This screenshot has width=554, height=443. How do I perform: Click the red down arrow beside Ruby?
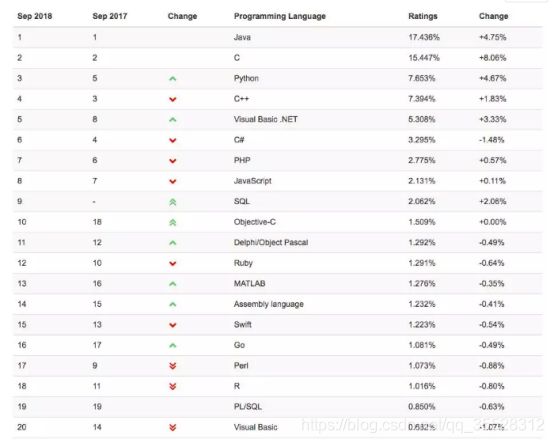(x=172, y=264)
